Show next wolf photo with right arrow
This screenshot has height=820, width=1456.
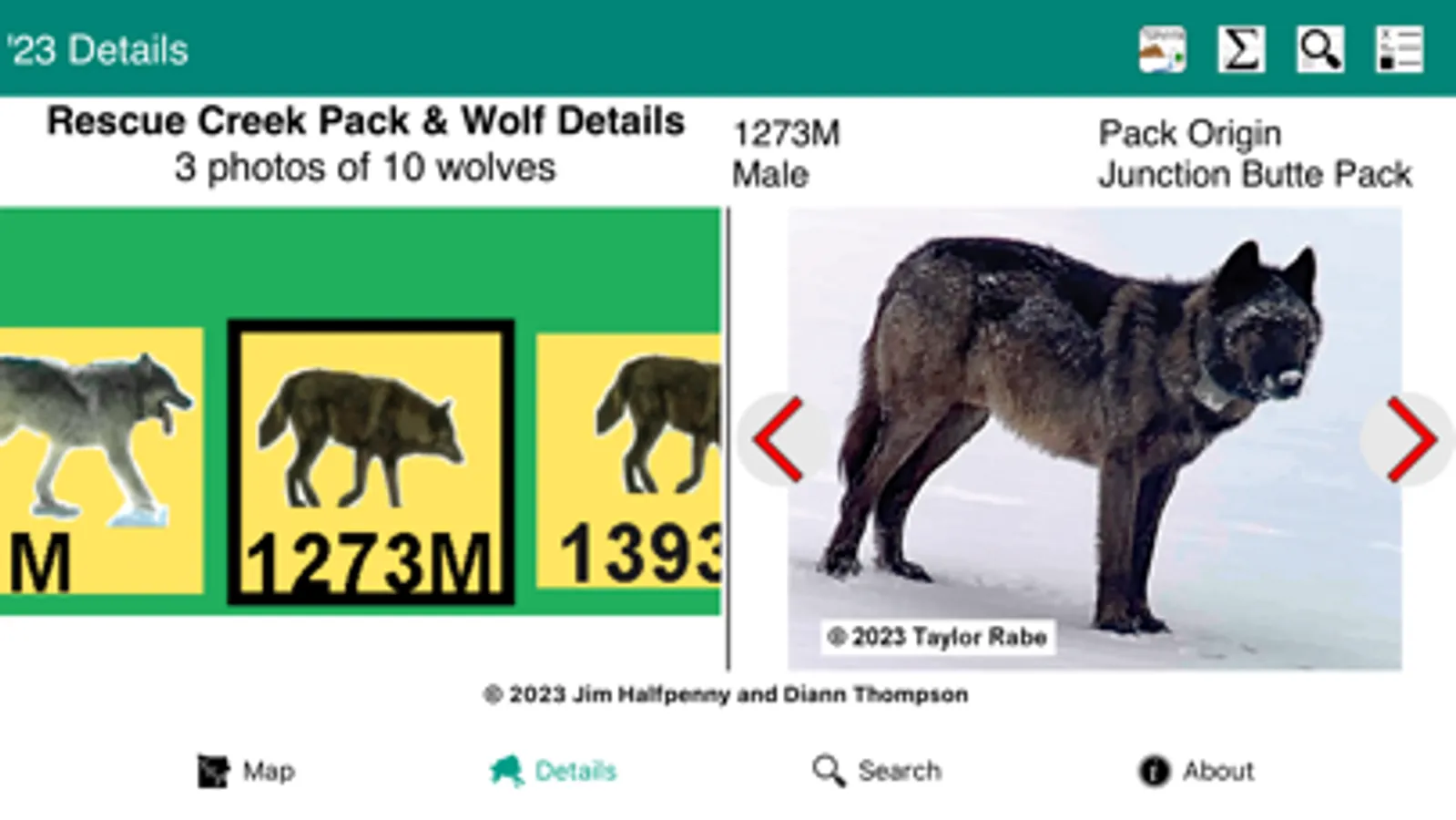[1410, 439]
